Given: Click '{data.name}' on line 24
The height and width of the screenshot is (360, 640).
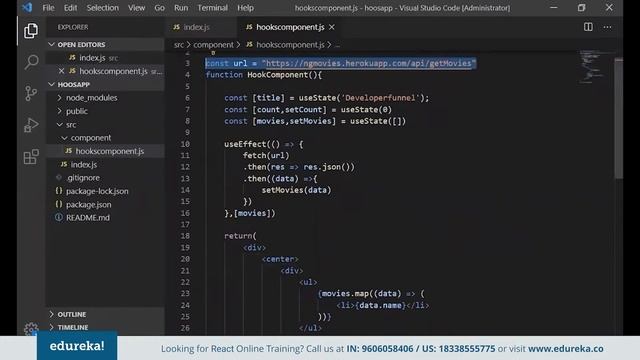Looking at the screenshot, I should pos(380,305).
